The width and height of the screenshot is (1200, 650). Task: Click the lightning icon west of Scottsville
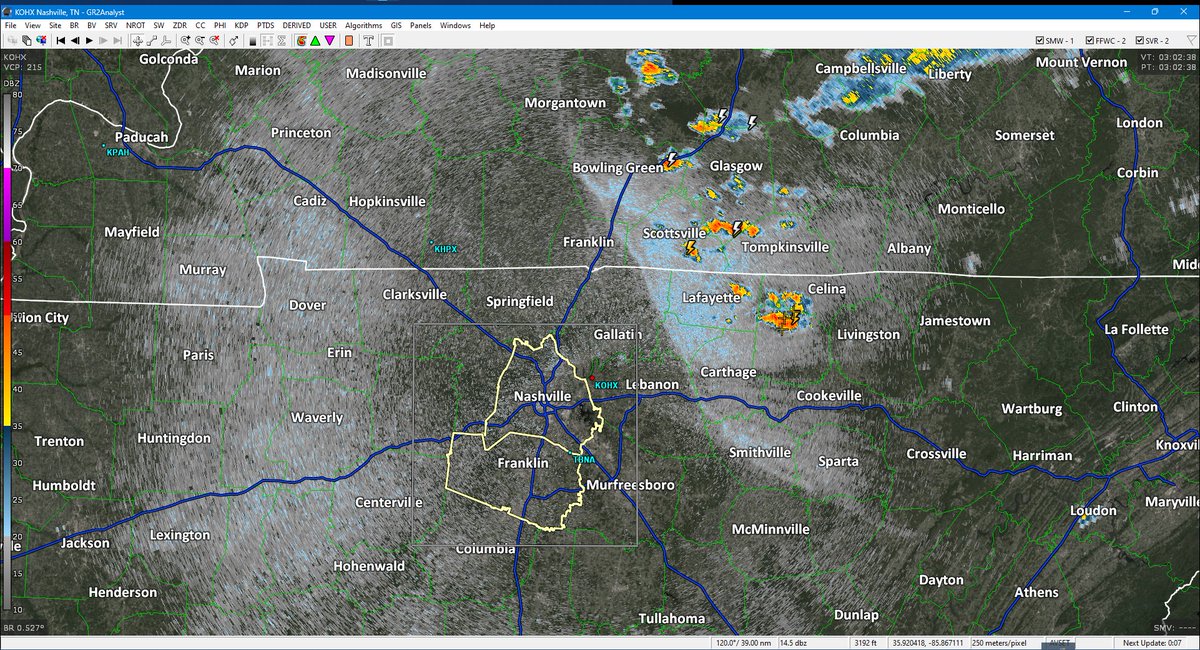point(690,247)
